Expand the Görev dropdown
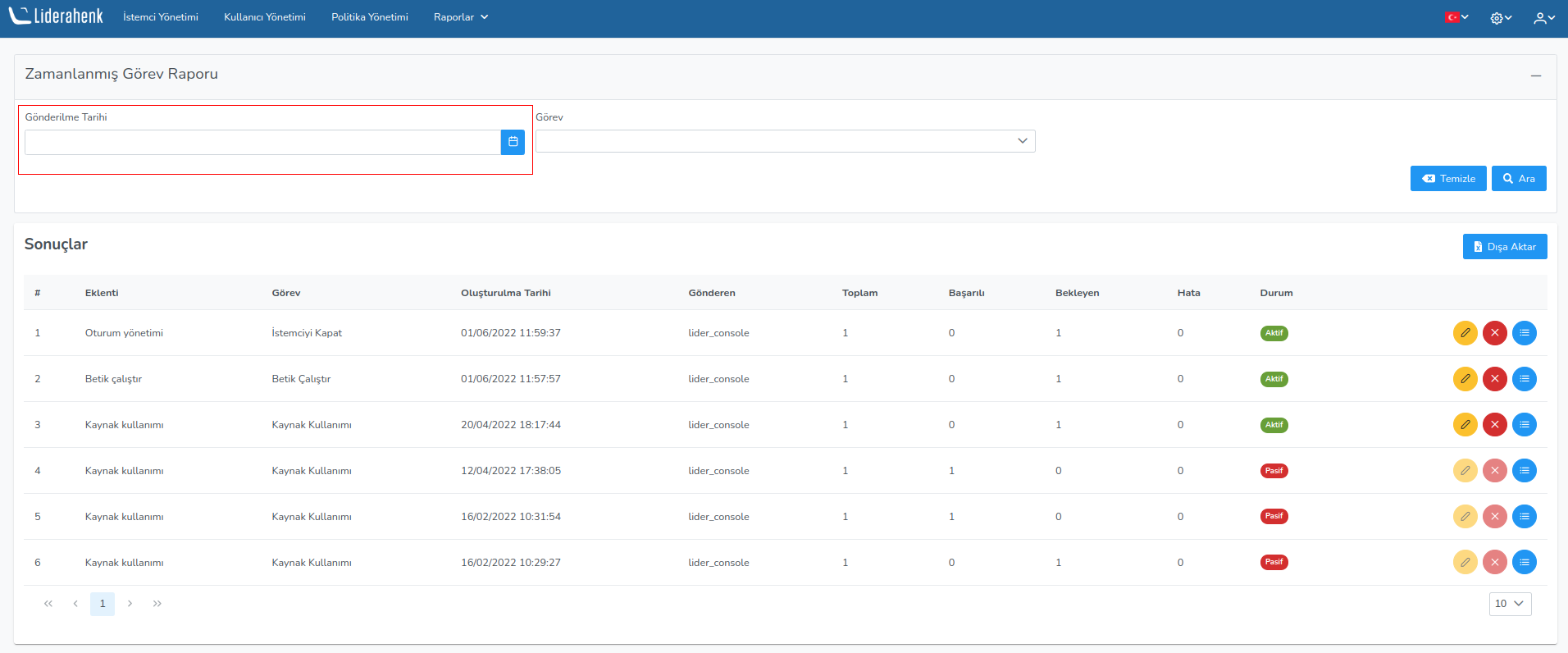Viewport: 1568px width, 653px height. (785, 141)
